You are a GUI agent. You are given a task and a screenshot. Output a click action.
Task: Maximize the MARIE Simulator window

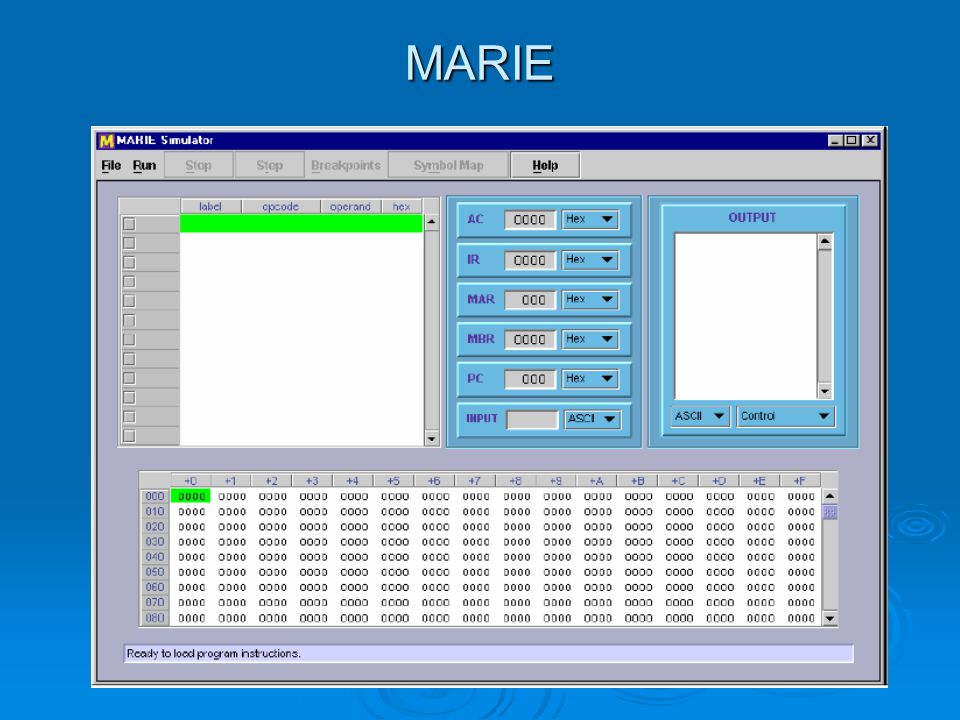852,140
